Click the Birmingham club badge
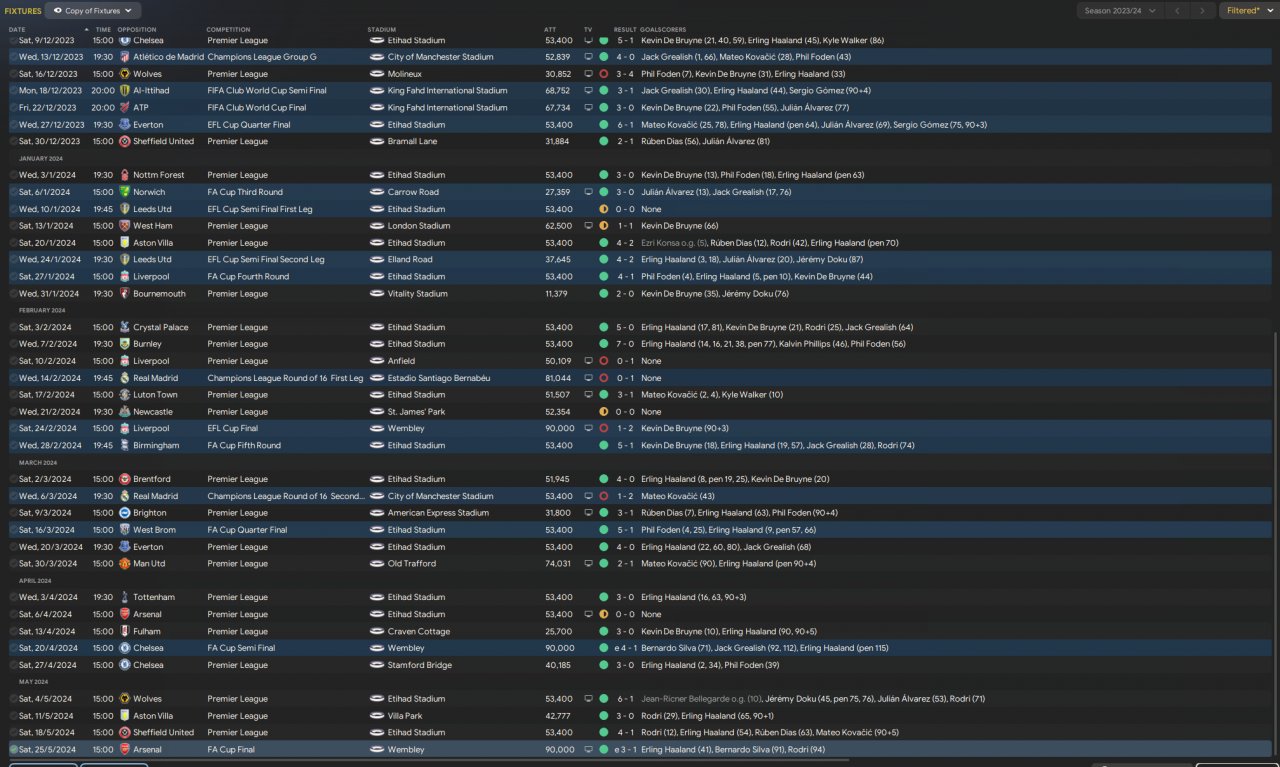 (x=124, y=445)
